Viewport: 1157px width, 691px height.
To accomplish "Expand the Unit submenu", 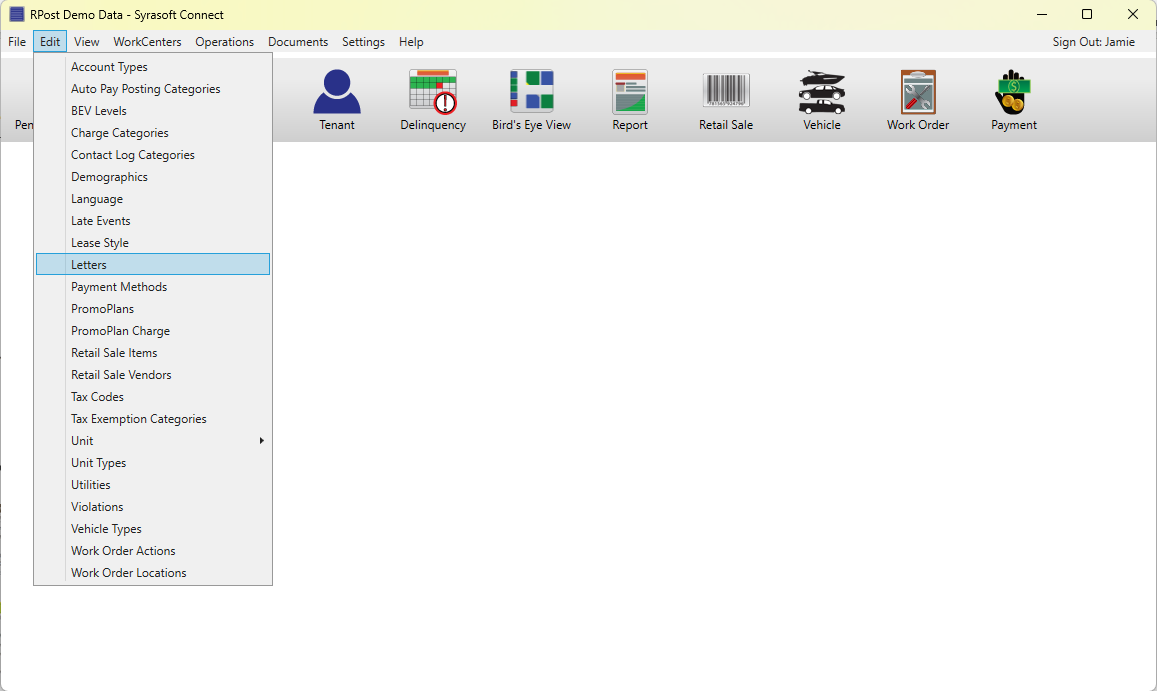I will 153,441.
